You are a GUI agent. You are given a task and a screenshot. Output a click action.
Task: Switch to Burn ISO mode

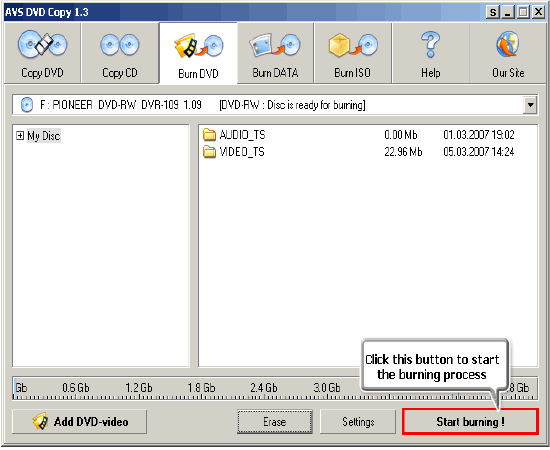click(x=353, y=54)
